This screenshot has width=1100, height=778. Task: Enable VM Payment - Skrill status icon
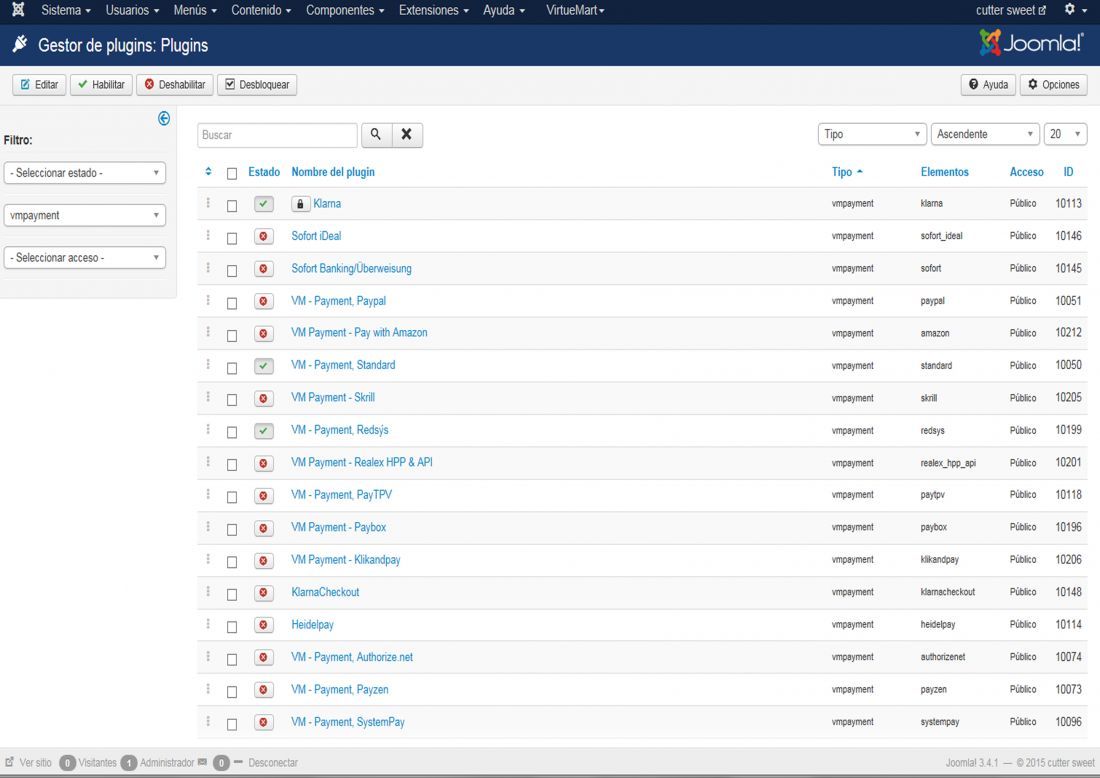(264, 398)
